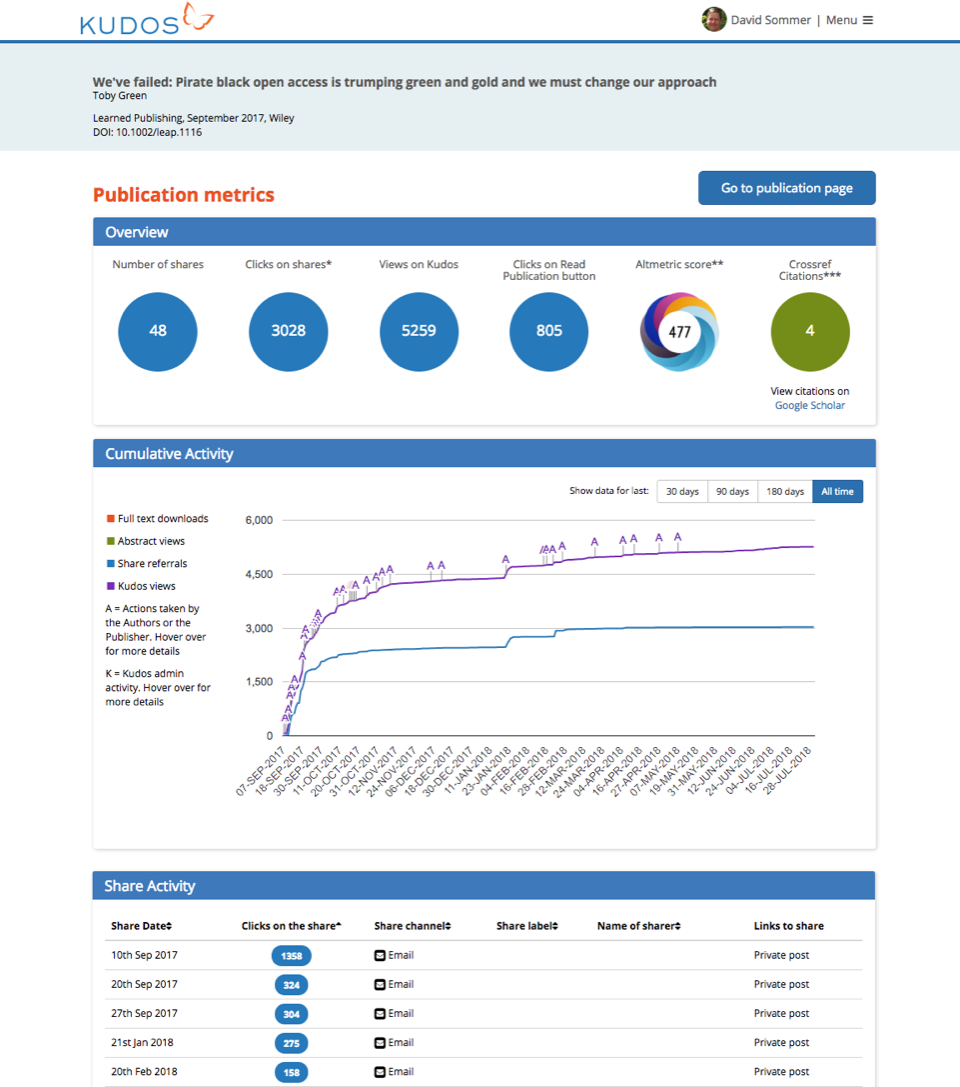960x1087 pixels.
Task: Sort table by Name of sharer column
Action: 638,925
